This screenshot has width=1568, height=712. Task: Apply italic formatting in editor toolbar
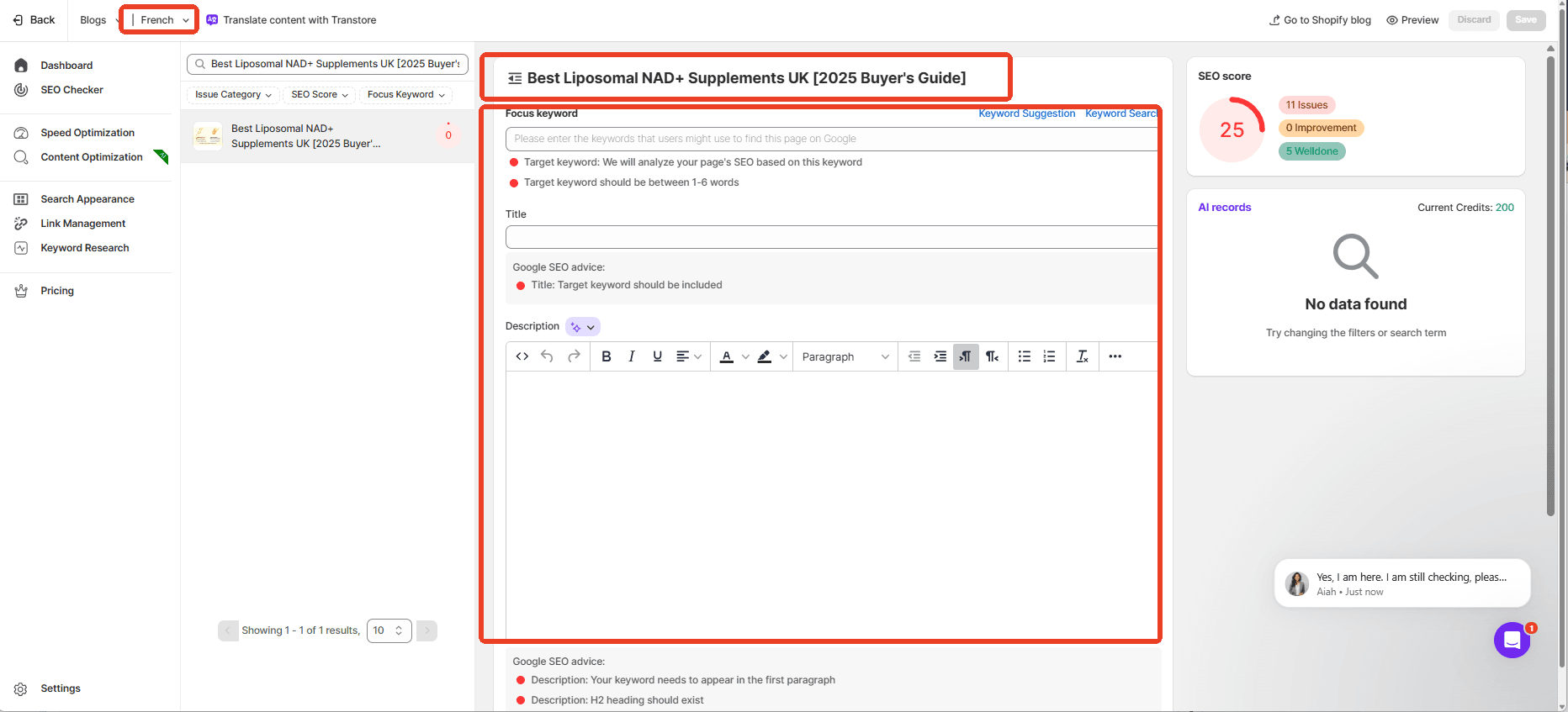coord(631,356)
